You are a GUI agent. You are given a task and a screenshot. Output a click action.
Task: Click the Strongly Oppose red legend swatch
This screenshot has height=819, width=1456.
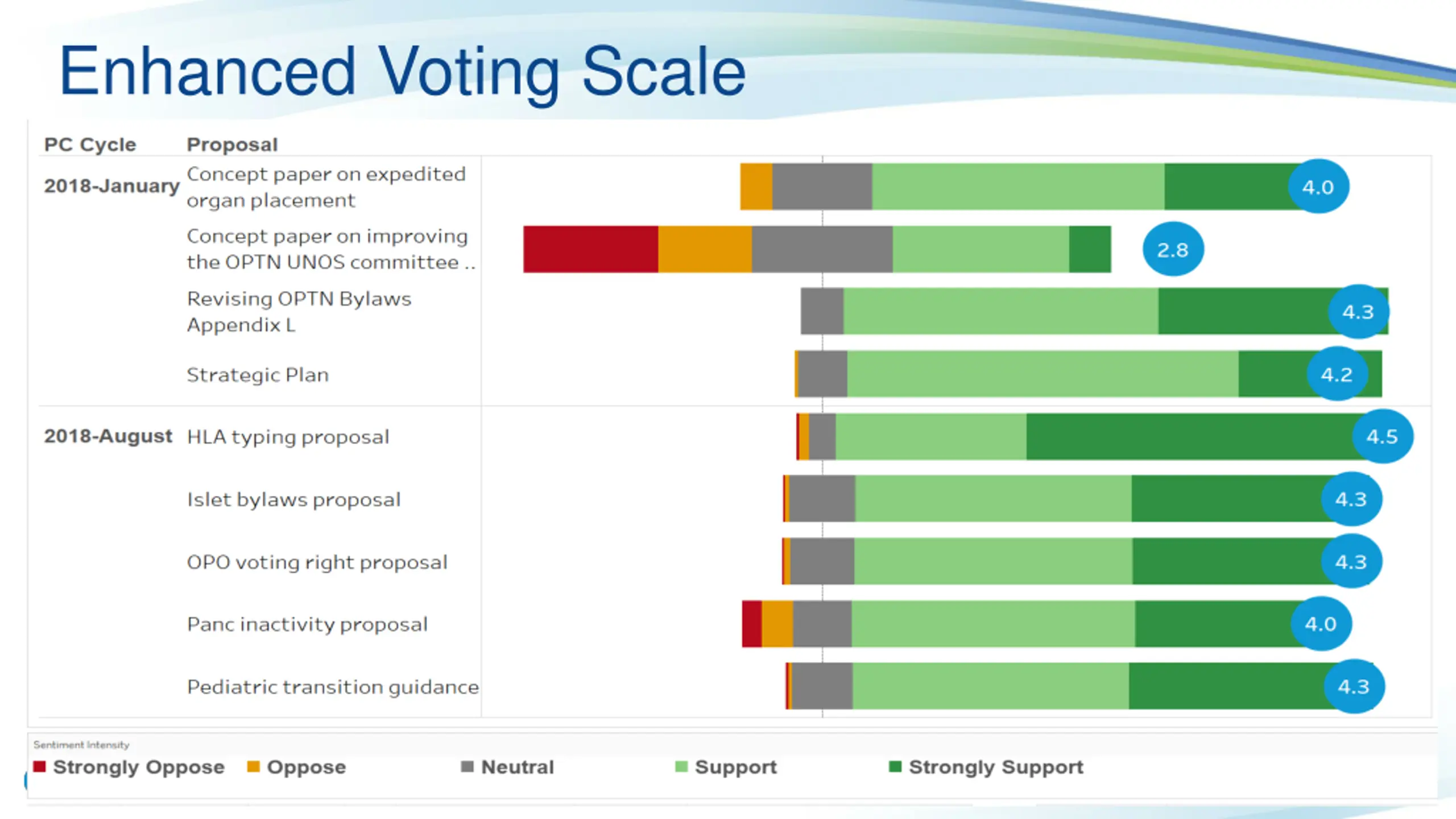39,767
